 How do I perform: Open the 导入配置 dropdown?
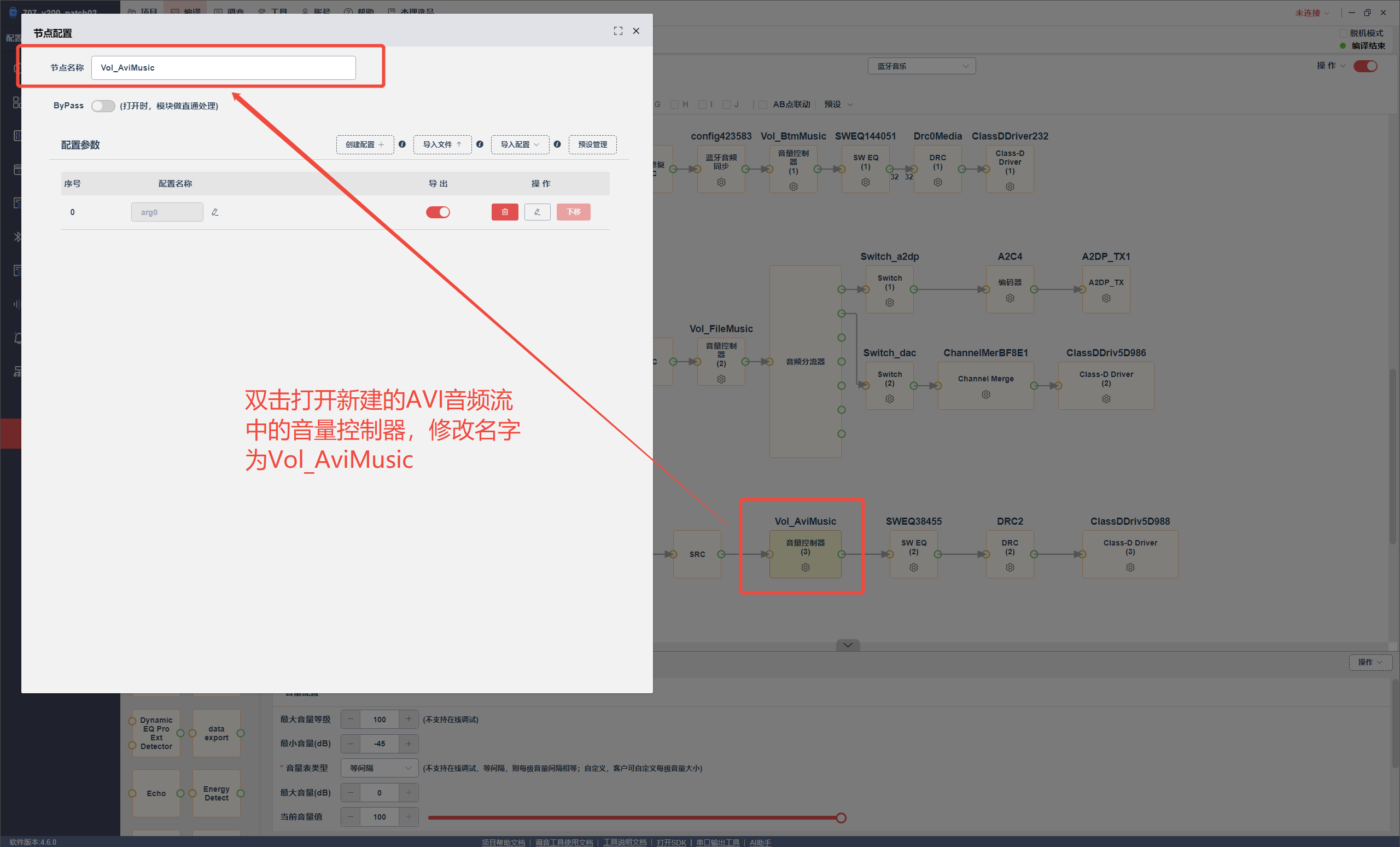[520, 144]
